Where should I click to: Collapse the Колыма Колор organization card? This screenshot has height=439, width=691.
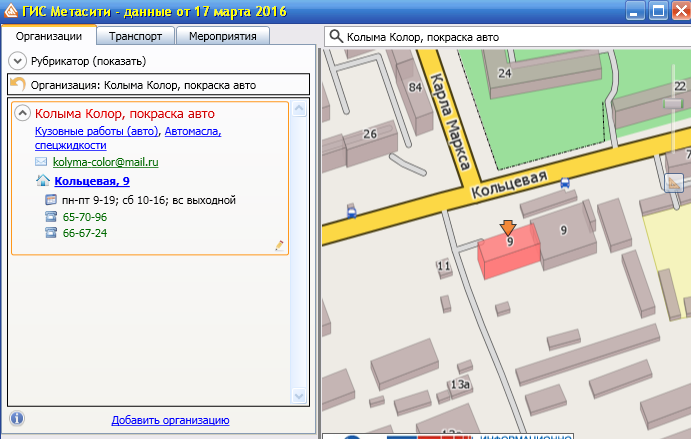pos(22,114)
